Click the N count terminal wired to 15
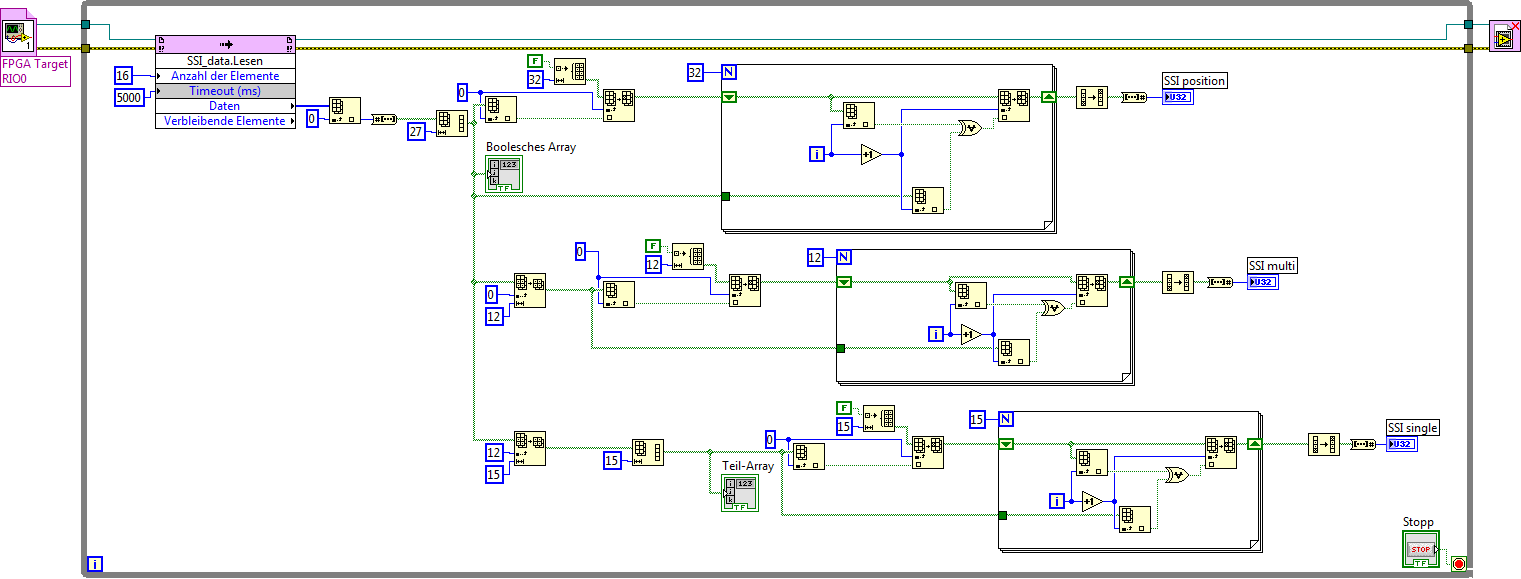The height and width of the screenshot is (579, 1521). tap(1006, 419)
